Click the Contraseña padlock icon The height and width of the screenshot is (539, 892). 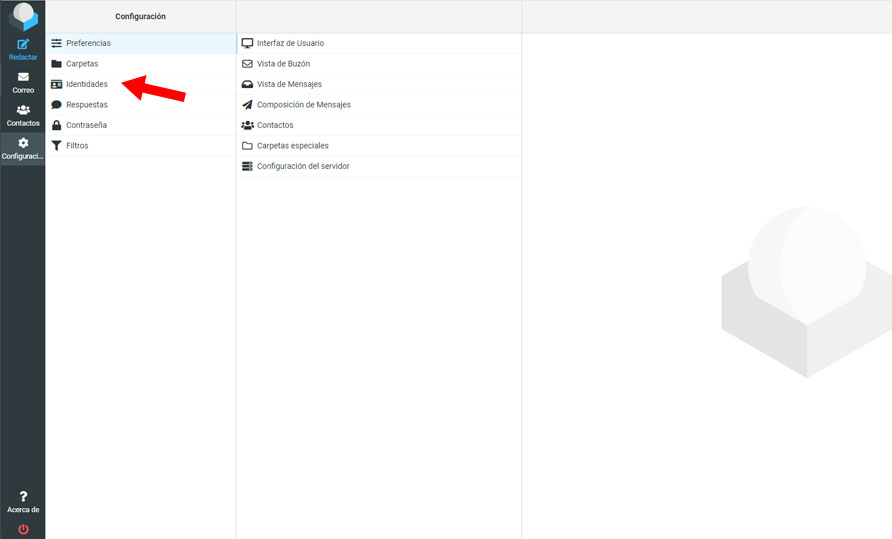pyautogui.click(x=56, y=125)
